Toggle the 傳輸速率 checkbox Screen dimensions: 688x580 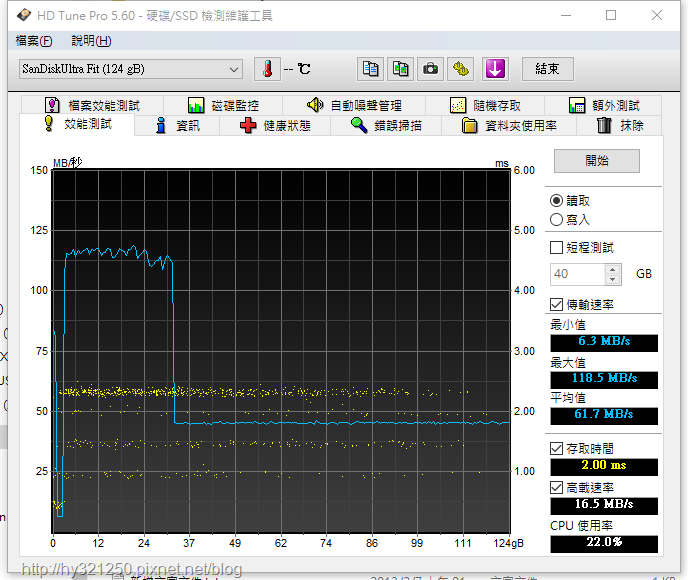pyautogui.click(x=556, y=304)
